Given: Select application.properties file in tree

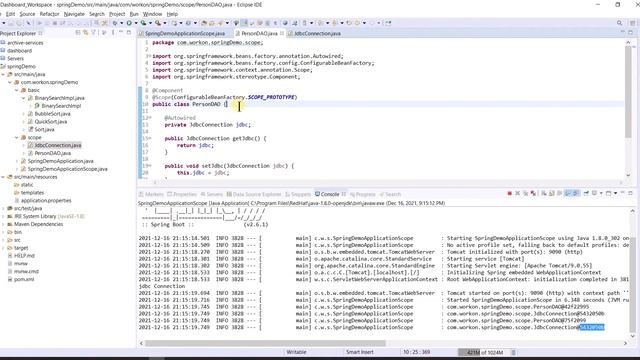Looking at the screenshot, I should coord(46,200).
